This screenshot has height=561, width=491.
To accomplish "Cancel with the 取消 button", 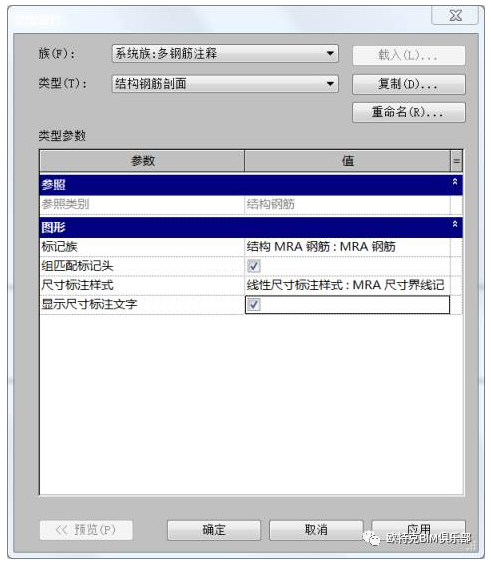I will 316,530.
